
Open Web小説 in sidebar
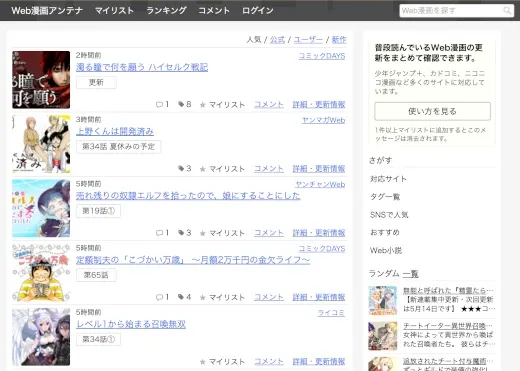[386, 251]
